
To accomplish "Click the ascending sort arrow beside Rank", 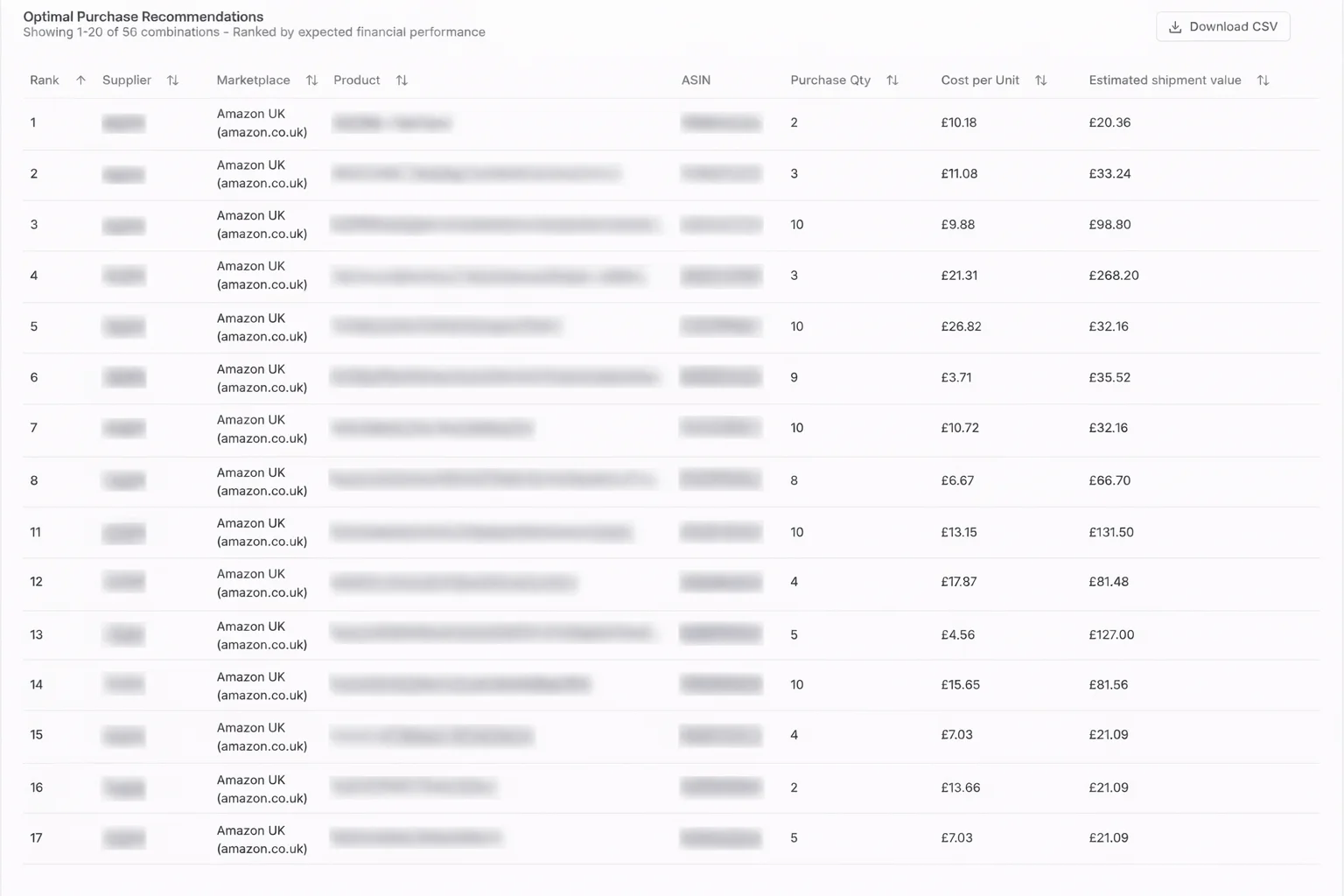I will click(80, 80).
